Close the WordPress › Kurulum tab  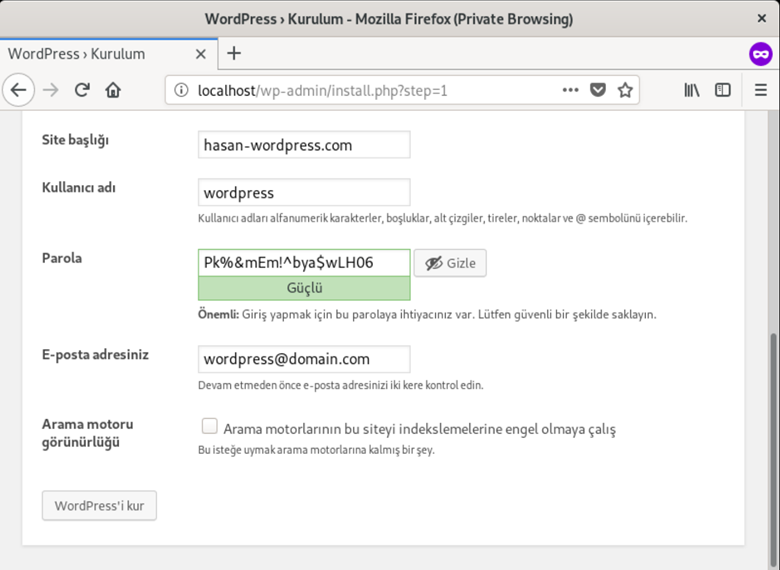click(x=200, y=54)
